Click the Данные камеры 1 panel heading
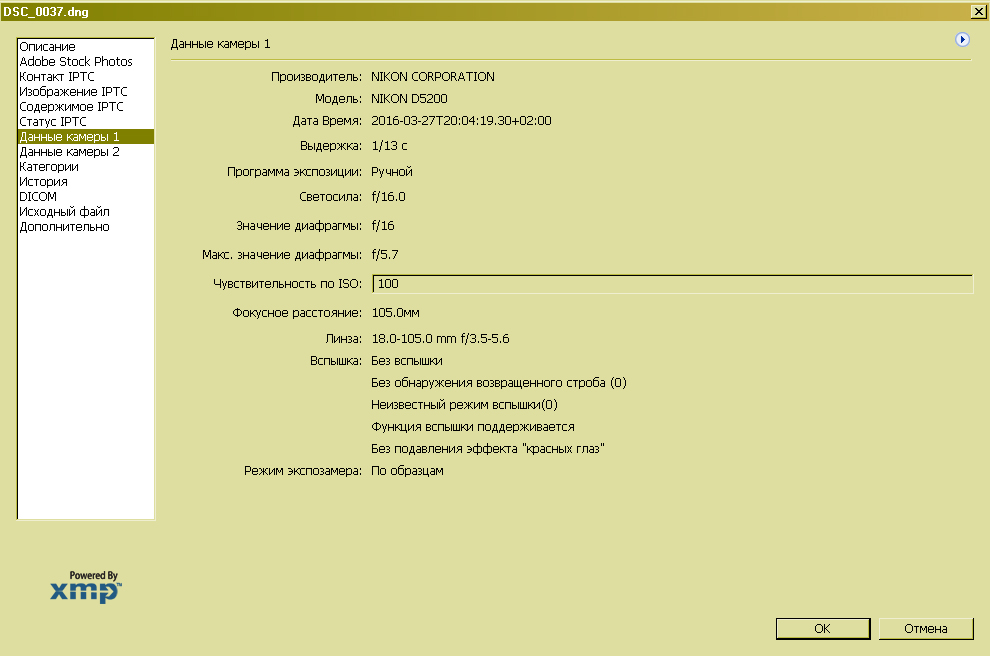The height and width of the screenshot is (656, 990). click(220, 44)
